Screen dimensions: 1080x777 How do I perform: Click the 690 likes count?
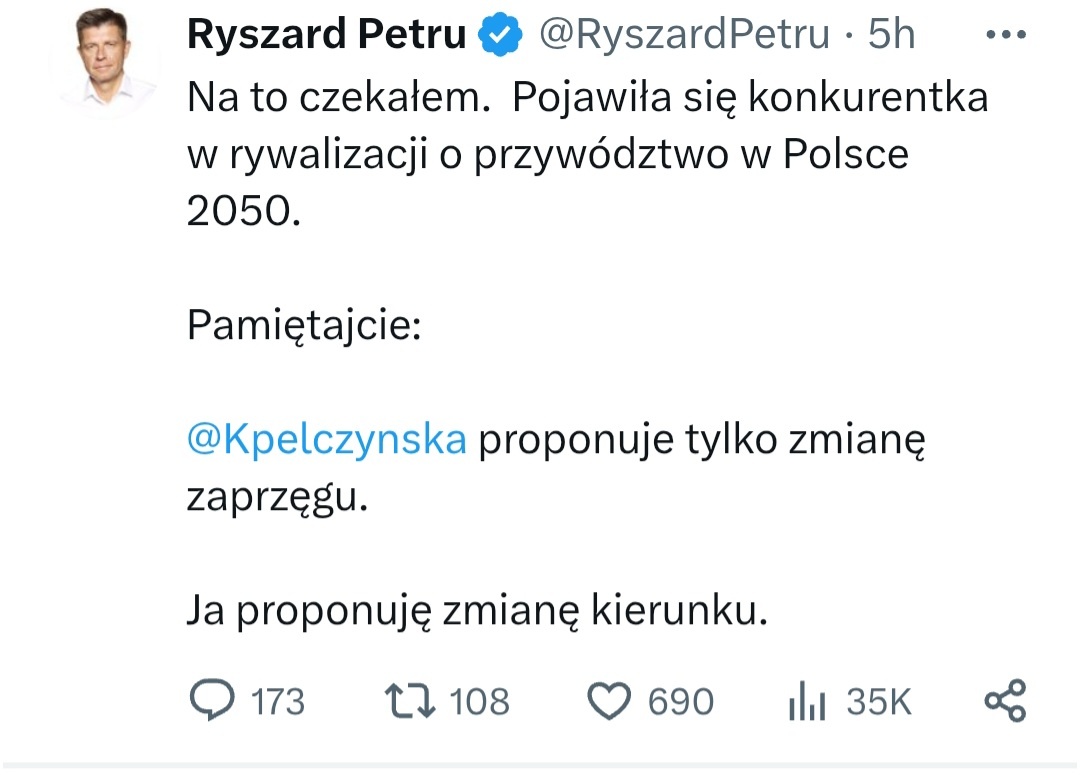click(680, 702)
